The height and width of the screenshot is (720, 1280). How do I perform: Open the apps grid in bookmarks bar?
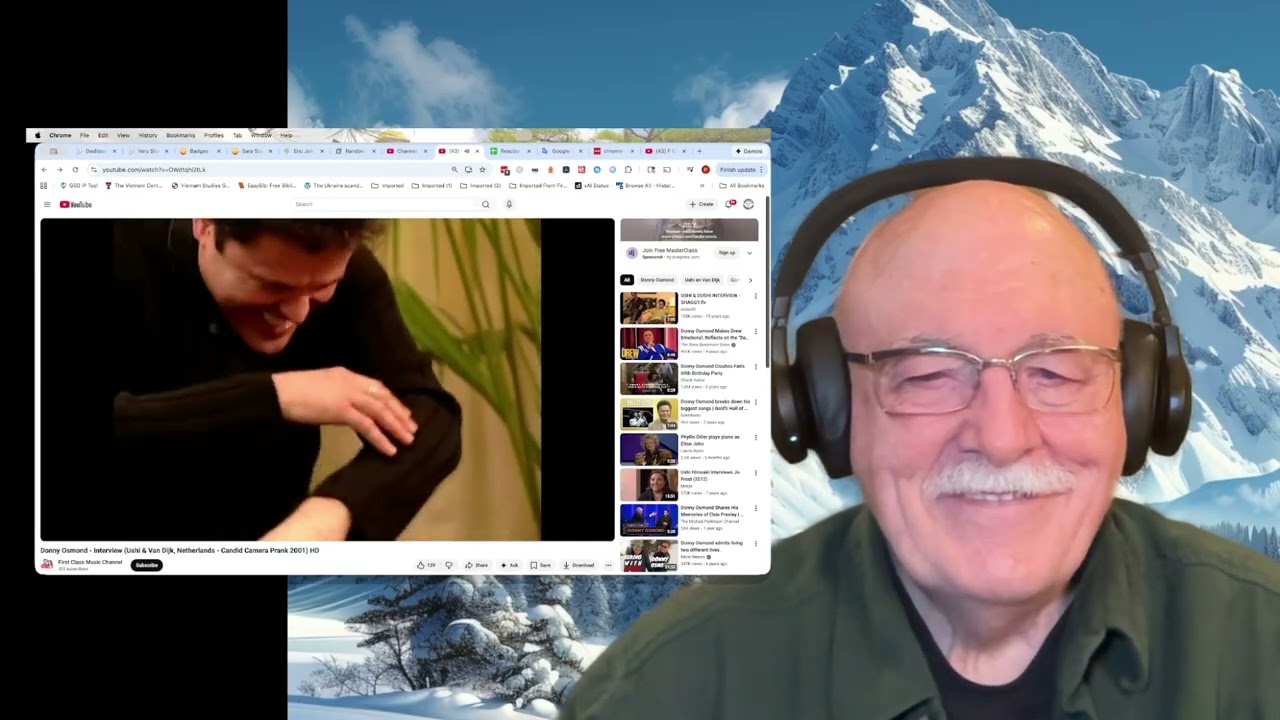(43, 186)
